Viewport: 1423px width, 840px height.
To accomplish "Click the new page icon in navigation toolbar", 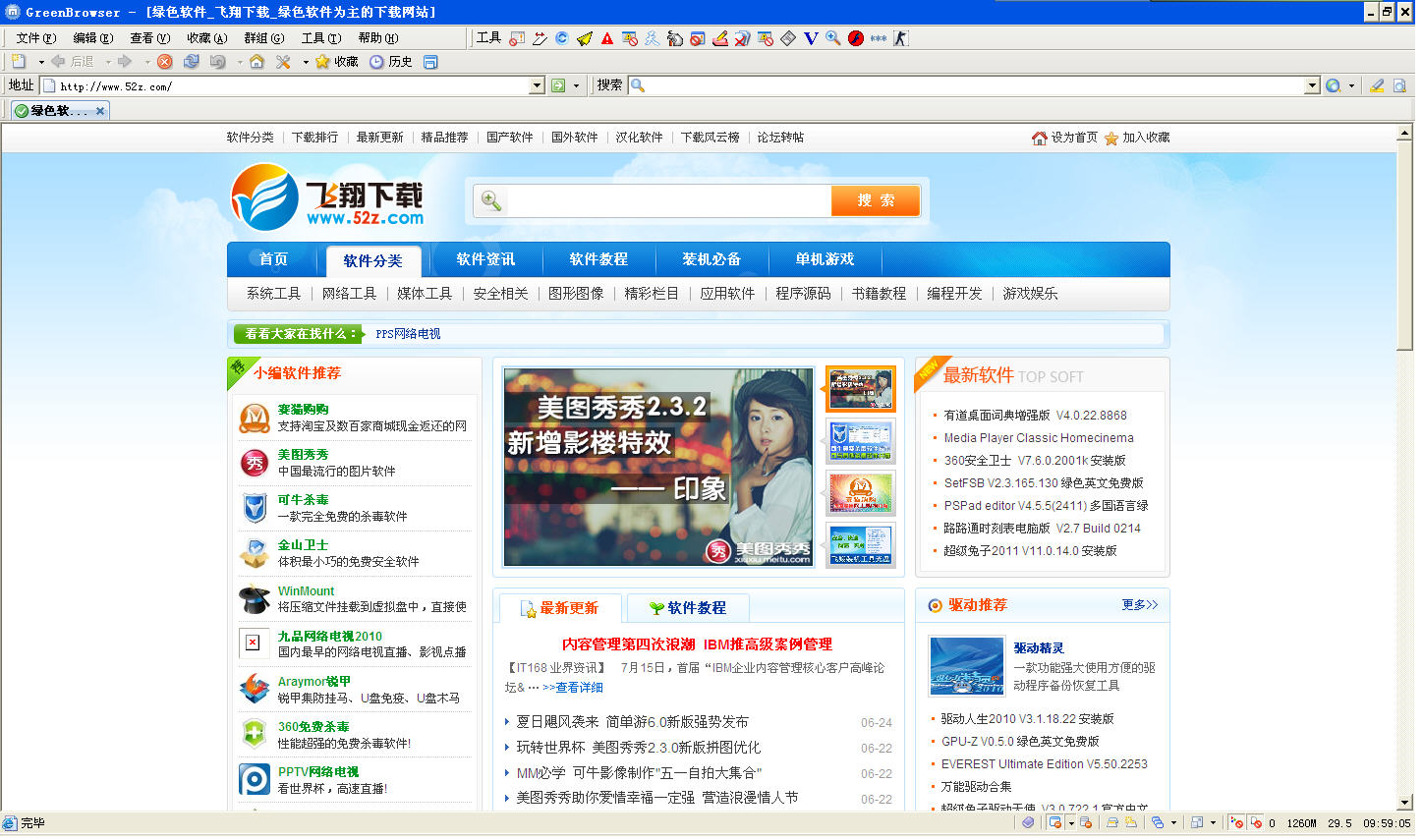I will coord(19,61).
